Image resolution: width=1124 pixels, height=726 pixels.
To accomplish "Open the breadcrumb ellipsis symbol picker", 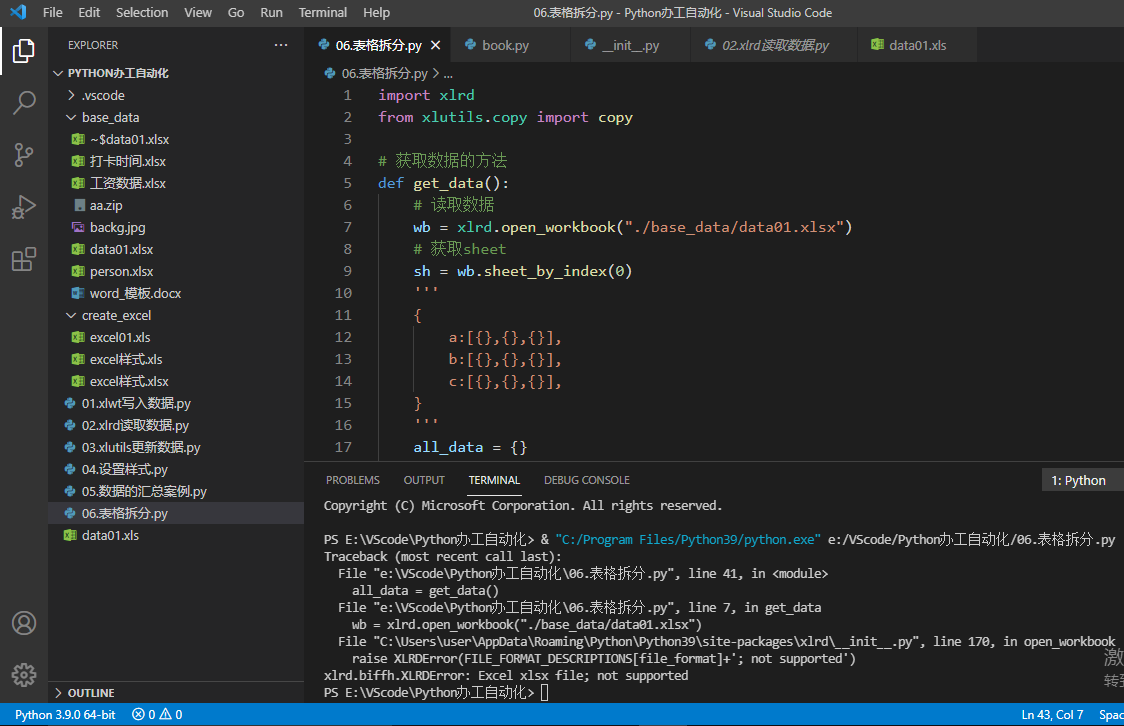I will 448,74.
